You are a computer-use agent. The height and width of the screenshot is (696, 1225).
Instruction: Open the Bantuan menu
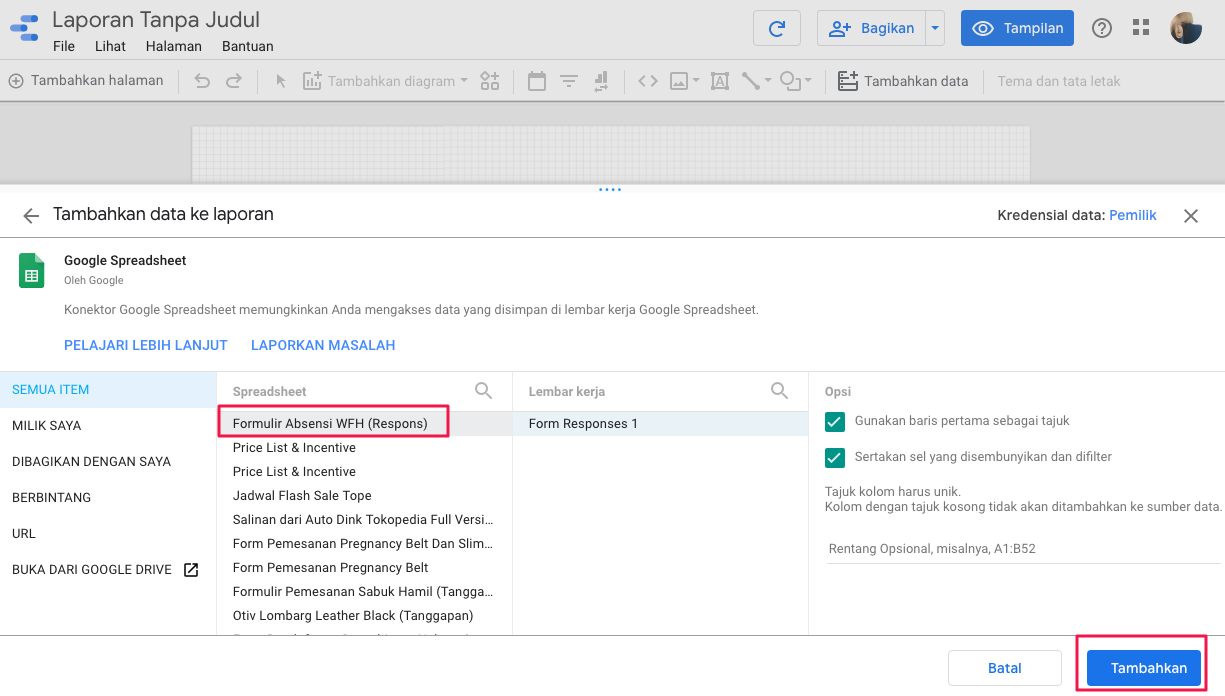[x=247, y=46]
